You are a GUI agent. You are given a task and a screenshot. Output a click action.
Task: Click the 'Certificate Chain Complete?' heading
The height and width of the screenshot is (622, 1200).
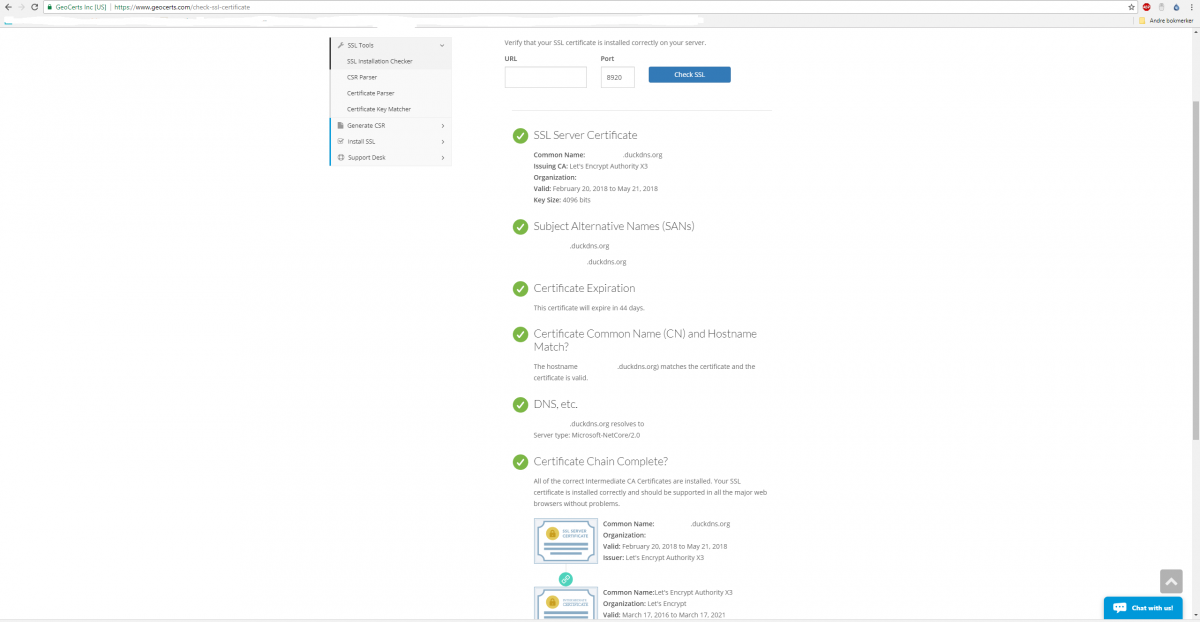600,462
